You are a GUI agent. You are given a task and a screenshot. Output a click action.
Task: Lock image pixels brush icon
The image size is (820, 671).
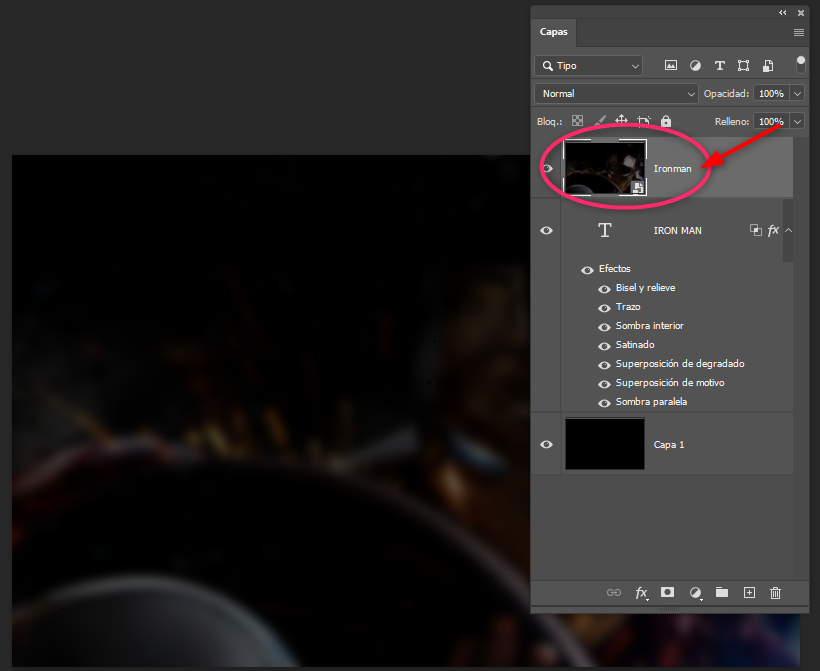point(600,121)
